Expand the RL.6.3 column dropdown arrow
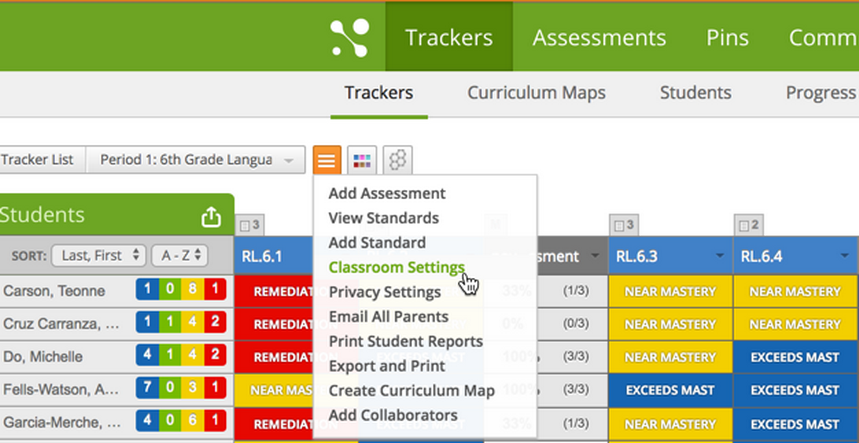 click(719, 256)
